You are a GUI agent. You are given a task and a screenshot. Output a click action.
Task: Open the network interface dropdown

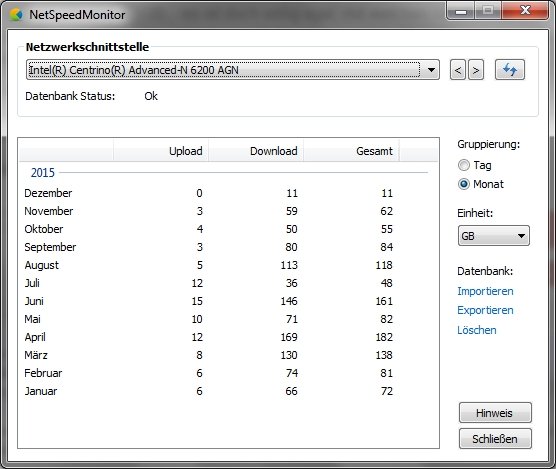coord(233,70)
